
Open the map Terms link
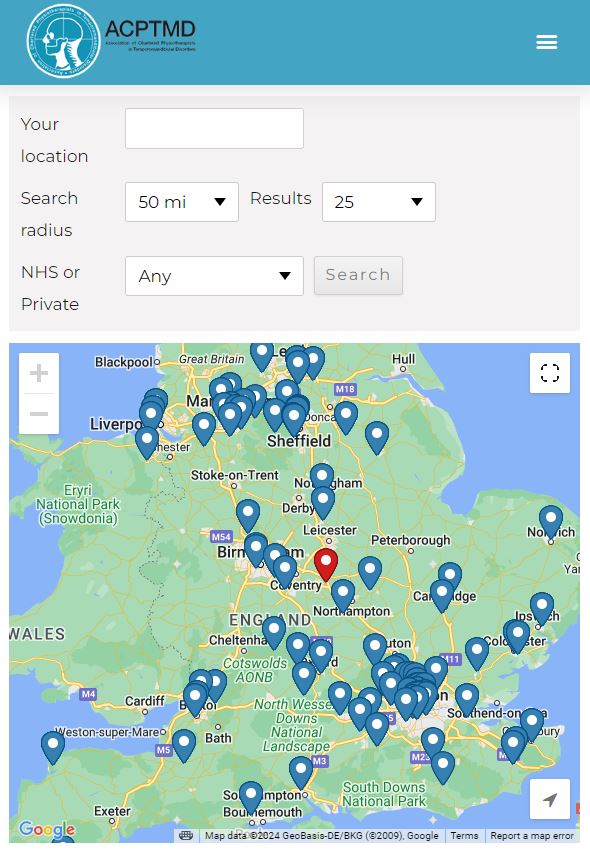pos(464,835)
